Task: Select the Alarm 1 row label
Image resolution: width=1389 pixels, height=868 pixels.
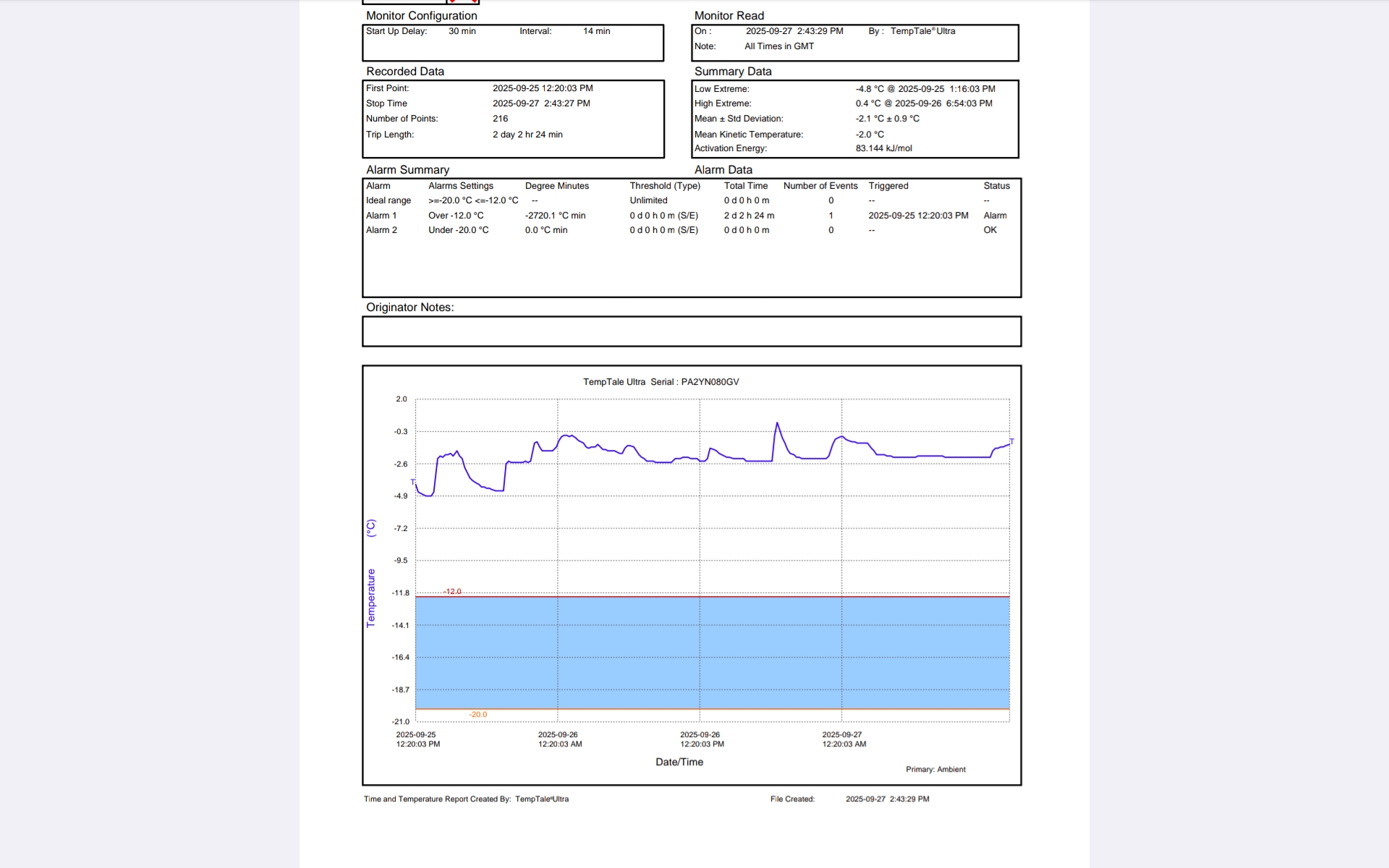Action: tap(381, 216)
